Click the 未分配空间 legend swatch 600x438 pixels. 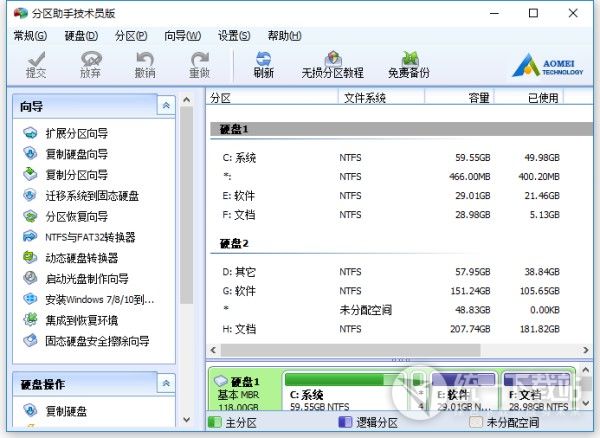(x=476, y=422)
